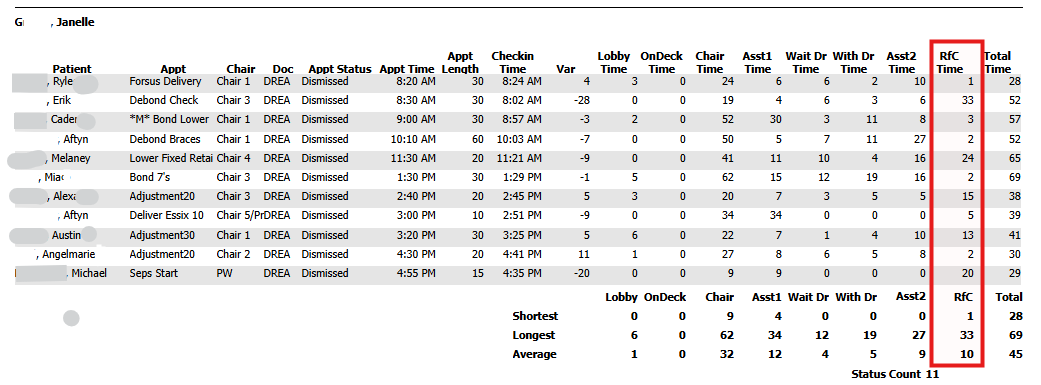
Task: Select the Status Count 11 text
Action: (895, 374)
